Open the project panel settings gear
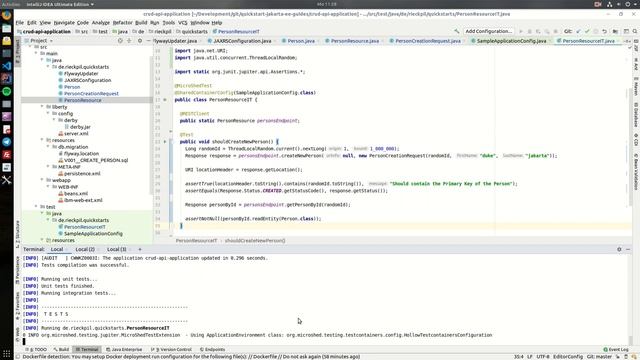The width and height of the screenshot is (640, 360). tap(140, 41)
